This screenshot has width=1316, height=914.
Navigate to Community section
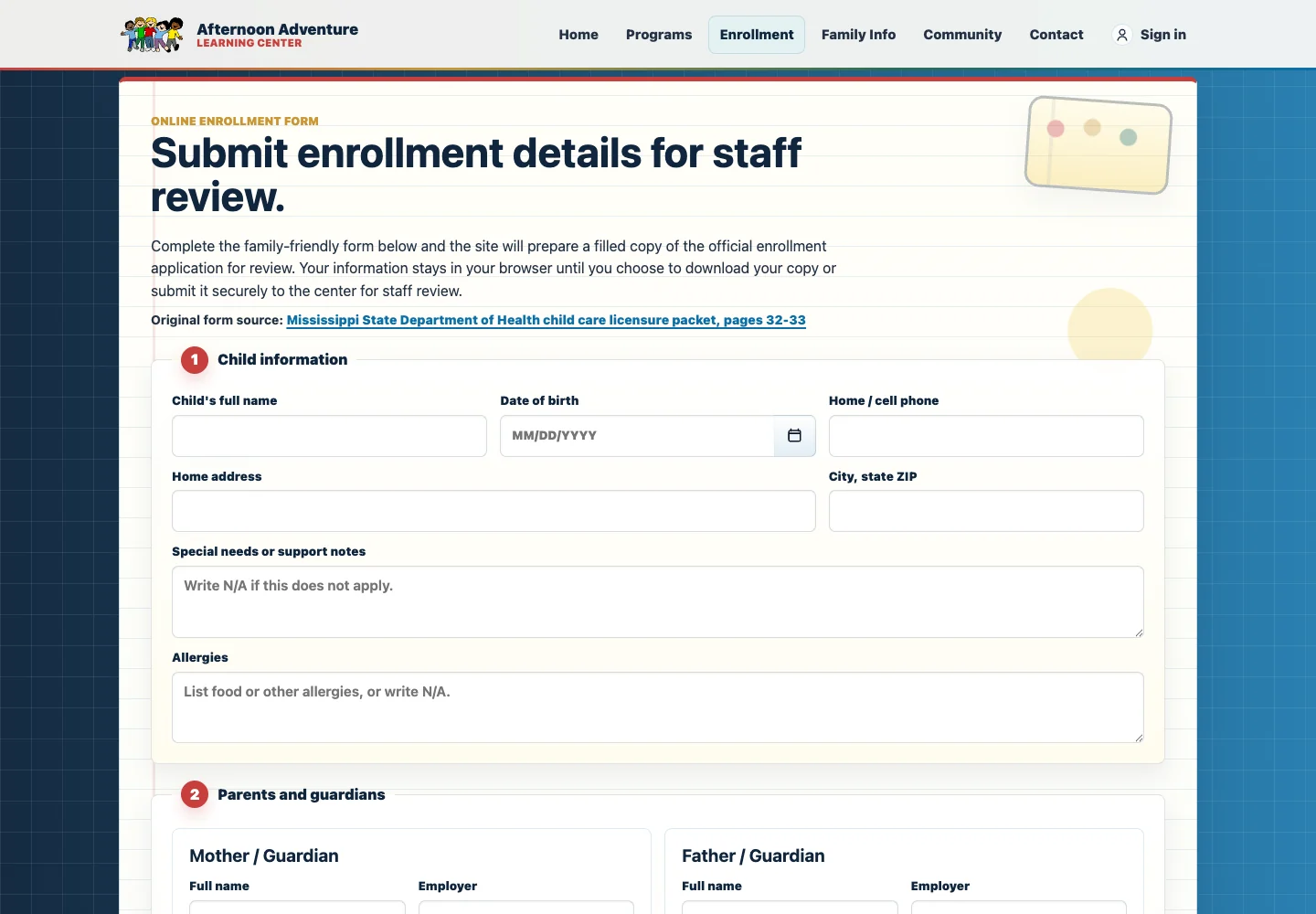click(962, 35)
